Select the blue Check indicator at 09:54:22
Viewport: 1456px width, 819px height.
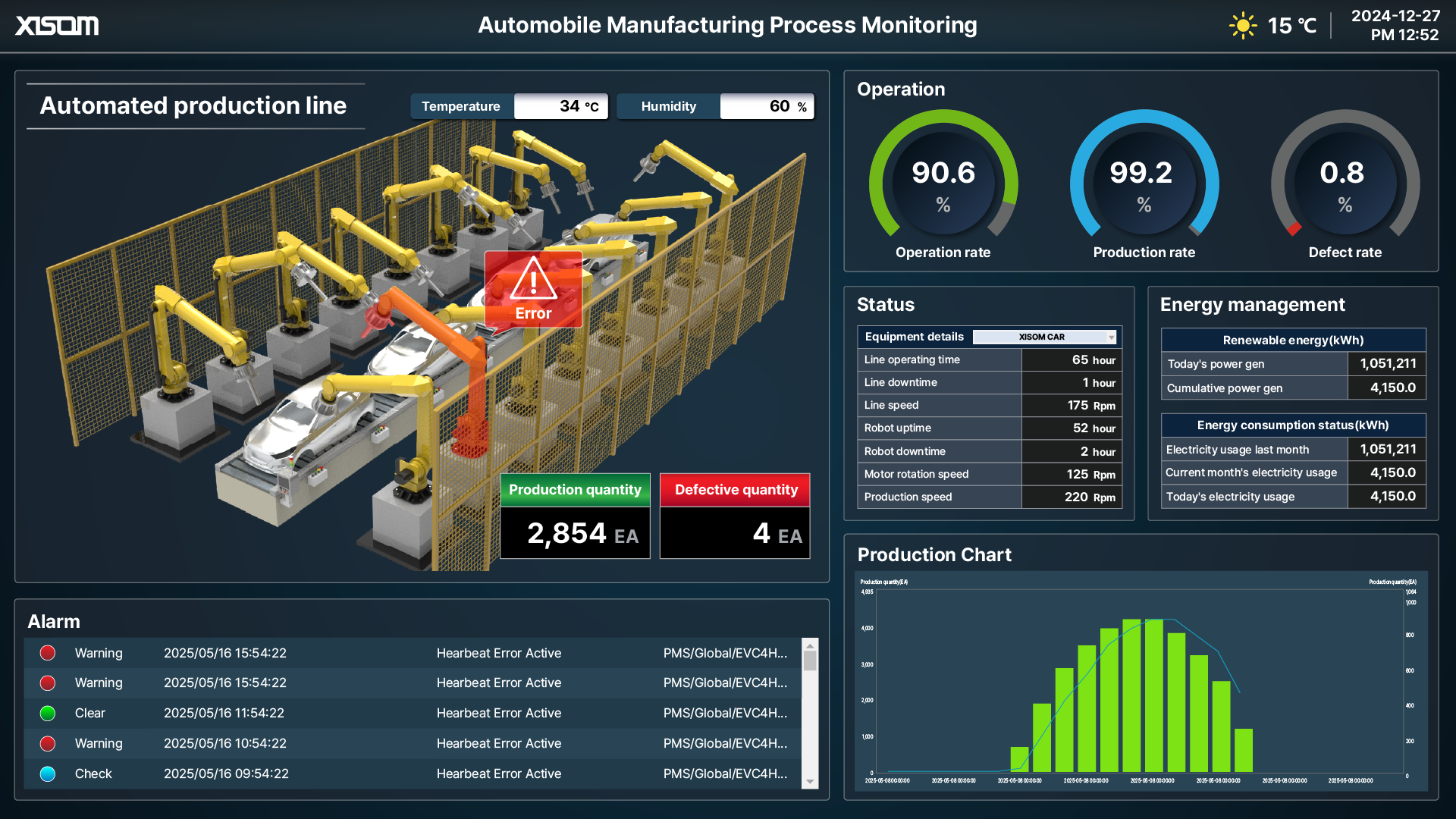tap(47, 773)
